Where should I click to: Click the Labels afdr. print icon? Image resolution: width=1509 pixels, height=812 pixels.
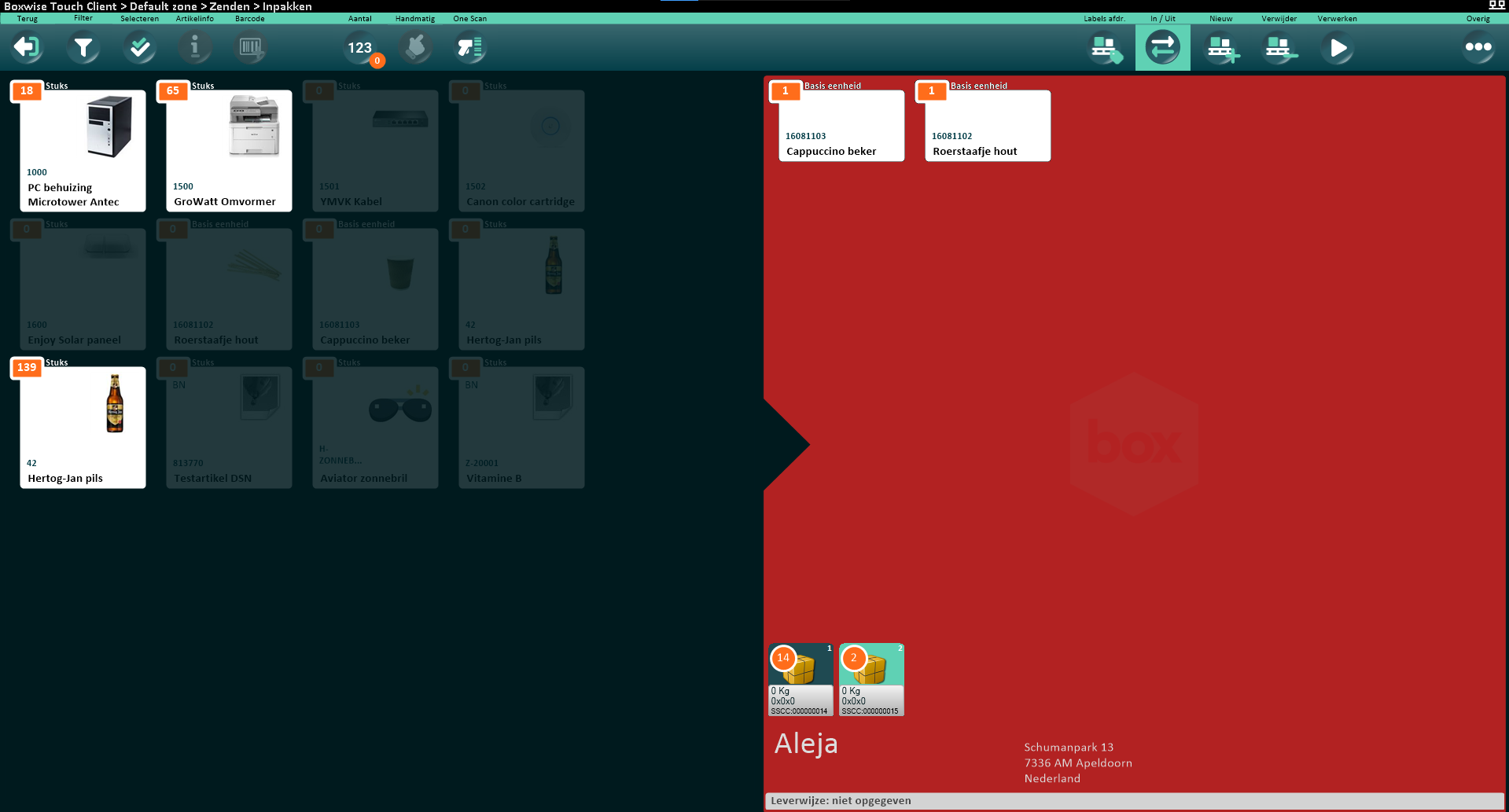(1105, 48)
